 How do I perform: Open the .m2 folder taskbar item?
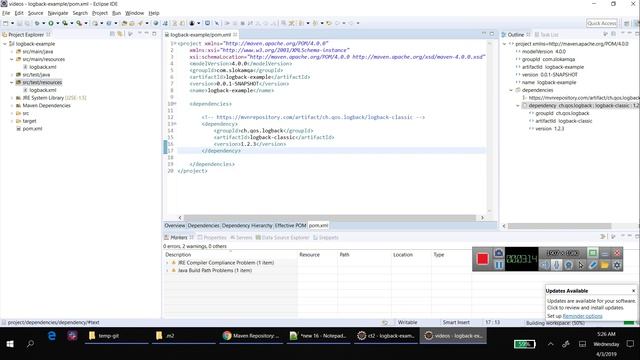click(184, 336)
